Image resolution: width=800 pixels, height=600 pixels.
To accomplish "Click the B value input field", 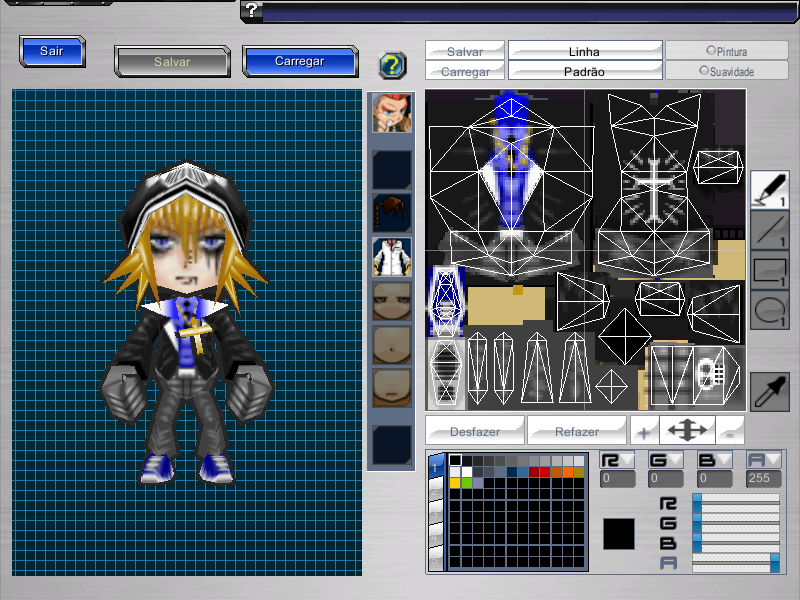I will click(715, 479).
